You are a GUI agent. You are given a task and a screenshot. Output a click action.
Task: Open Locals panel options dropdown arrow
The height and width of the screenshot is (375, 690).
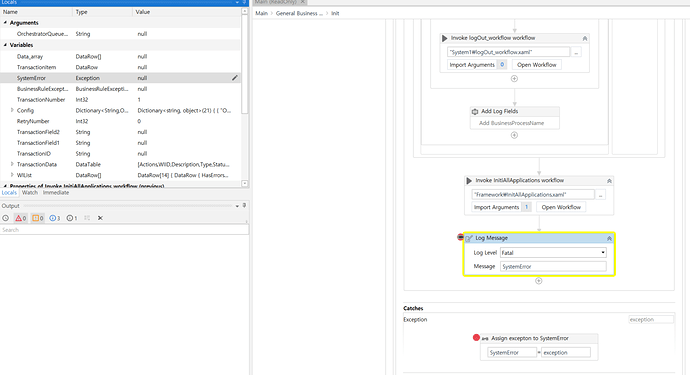[237, 2]
